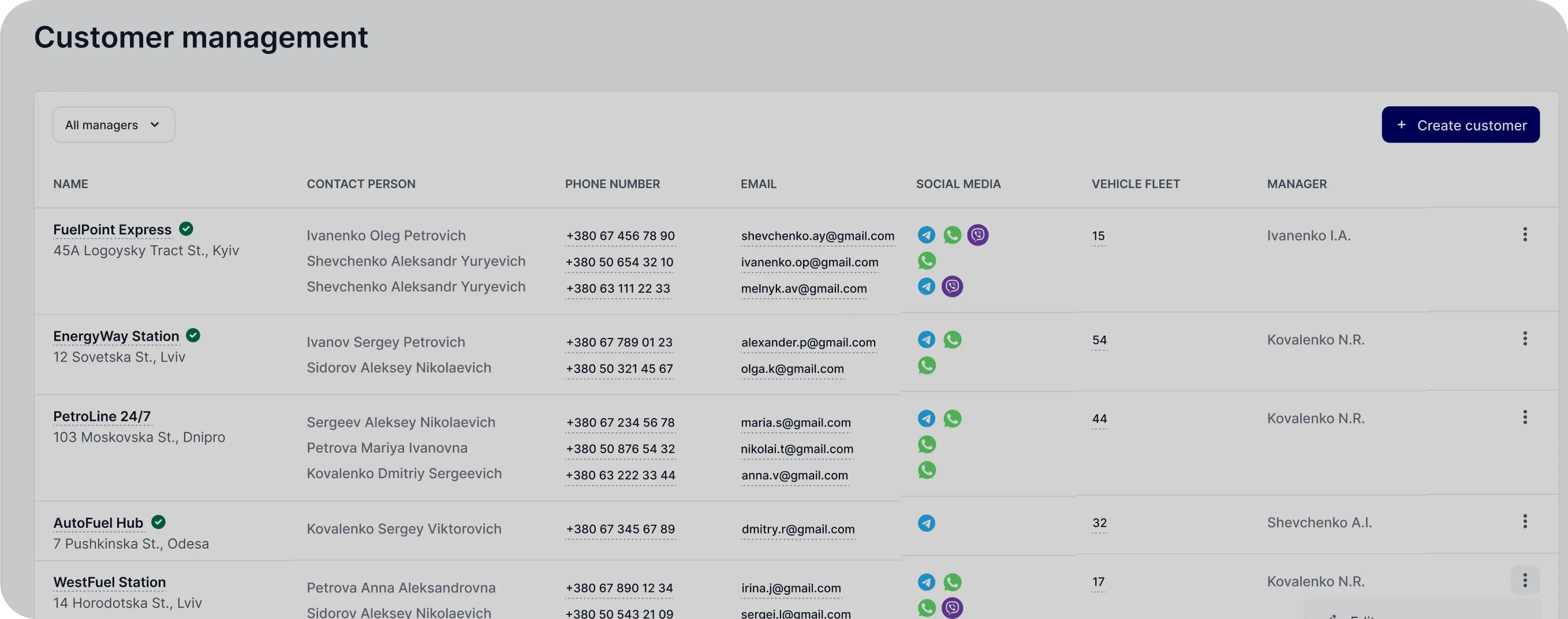The image size is (1568, 619).
Task: Open Viber for the +380 67 456 78 90 contact
Action: tap(977, 235)
